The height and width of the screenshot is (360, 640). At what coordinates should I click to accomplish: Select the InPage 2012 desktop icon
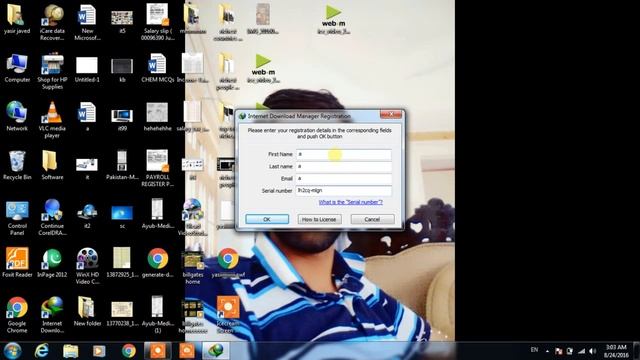(52, 263)
